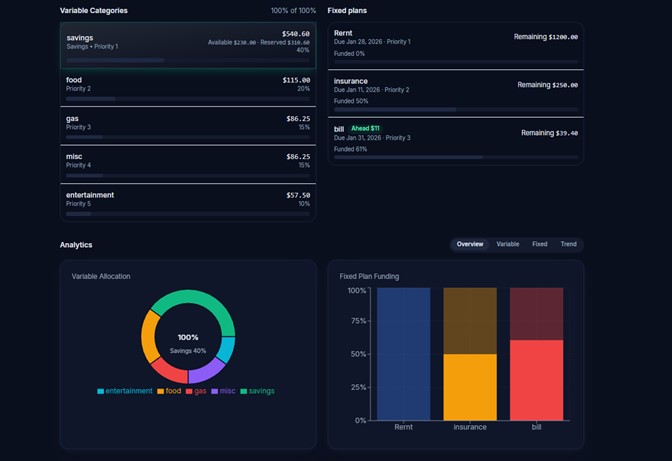Screen dimensions: 672x461
Task: Switch to the Variable analytics tab
Action: 508,244
